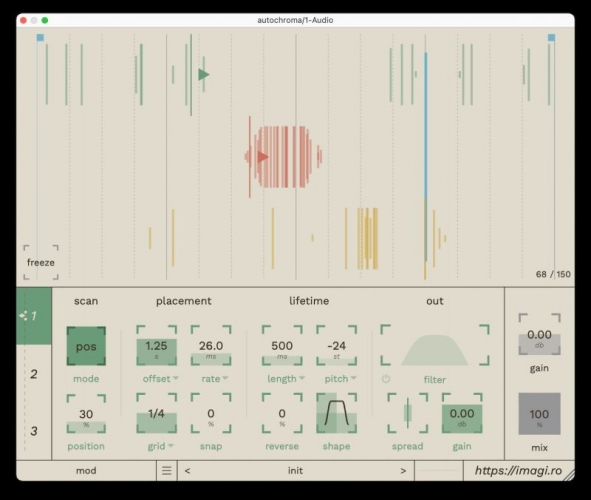Image resolution: width=591 pixels, height=500 pixels.
Task: Open the mod panel
Action: click(86, 471)
